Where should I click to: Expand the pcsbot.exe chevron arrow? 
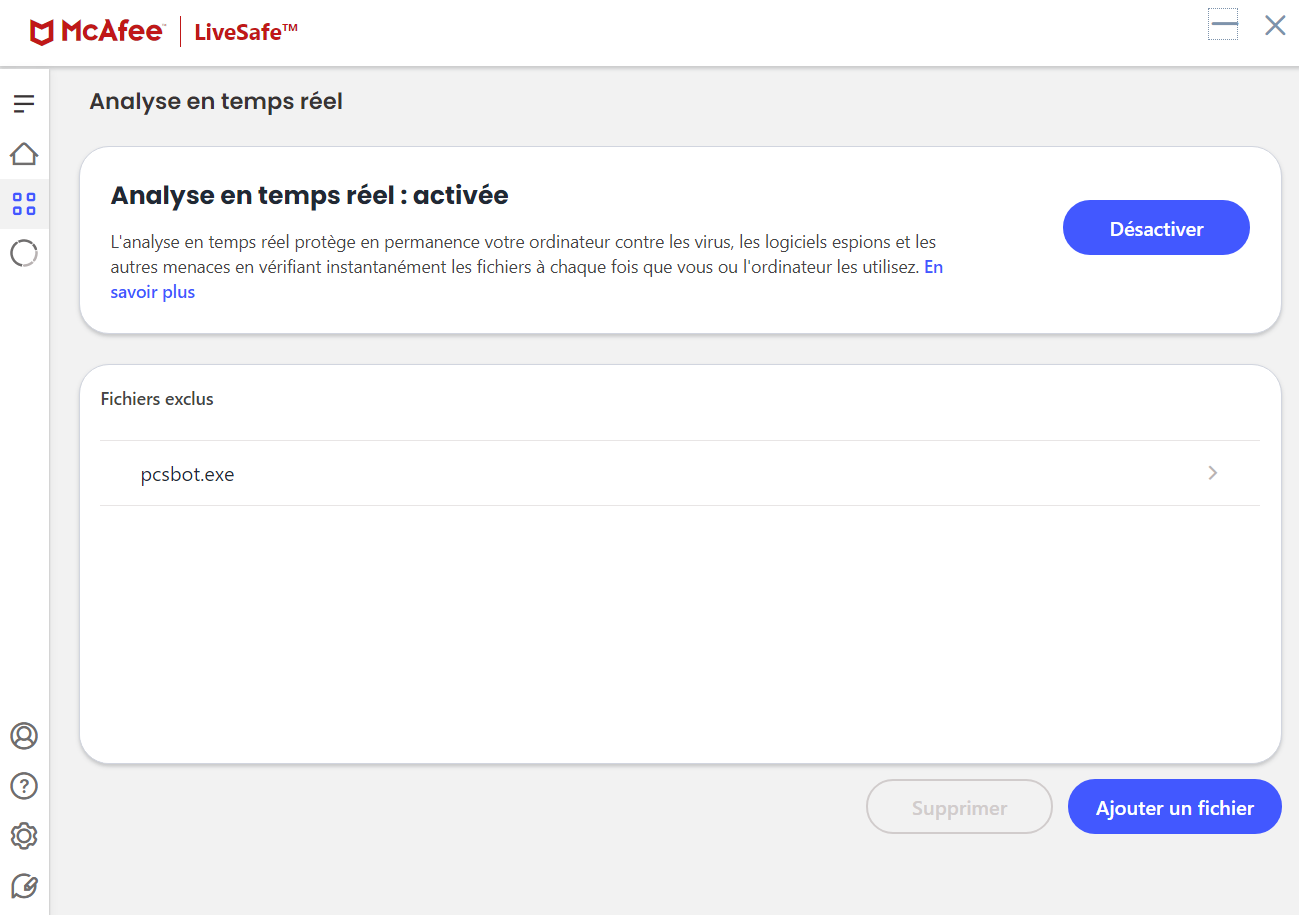tap(1213, 473)
